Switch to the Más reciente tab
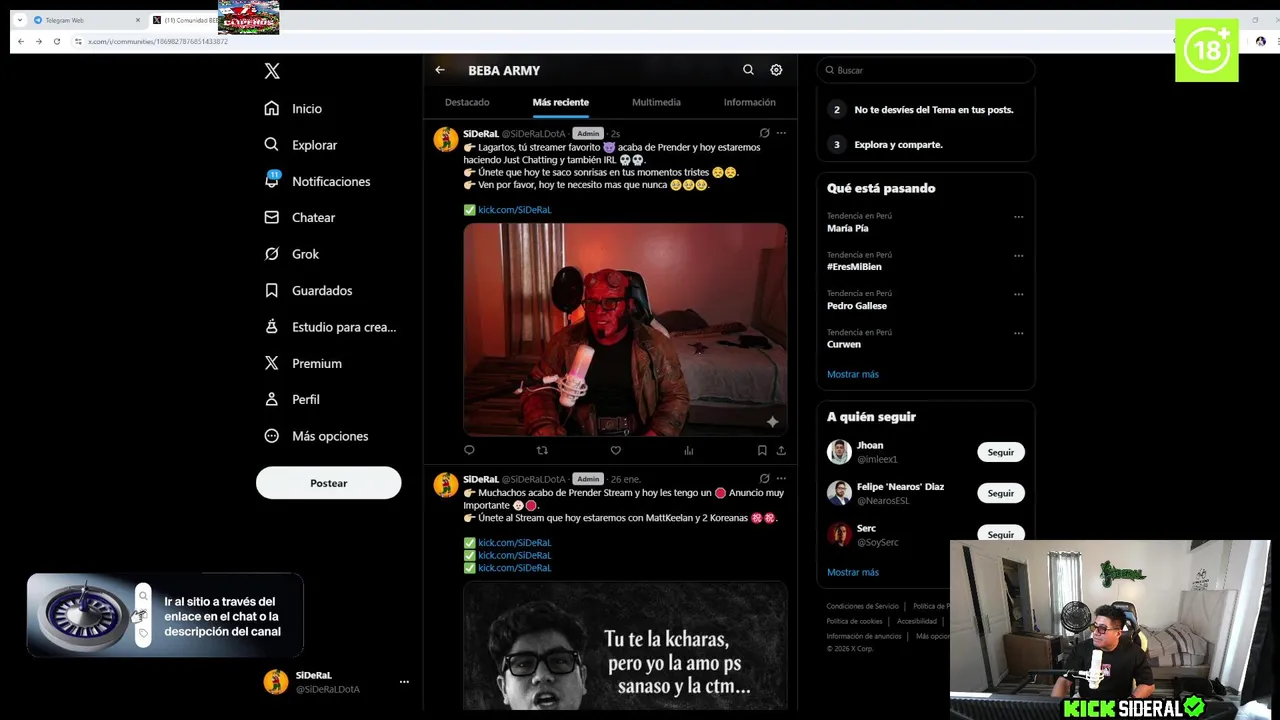This screenshot has height=720, width=1280. pos(560,102)
